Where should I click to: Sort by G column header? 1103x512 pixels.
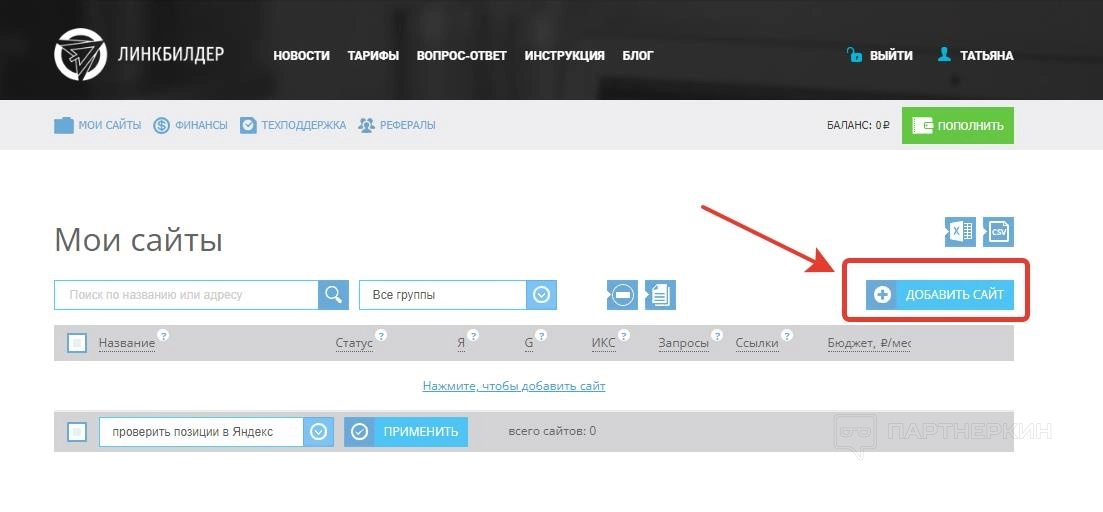coord(529,343)
